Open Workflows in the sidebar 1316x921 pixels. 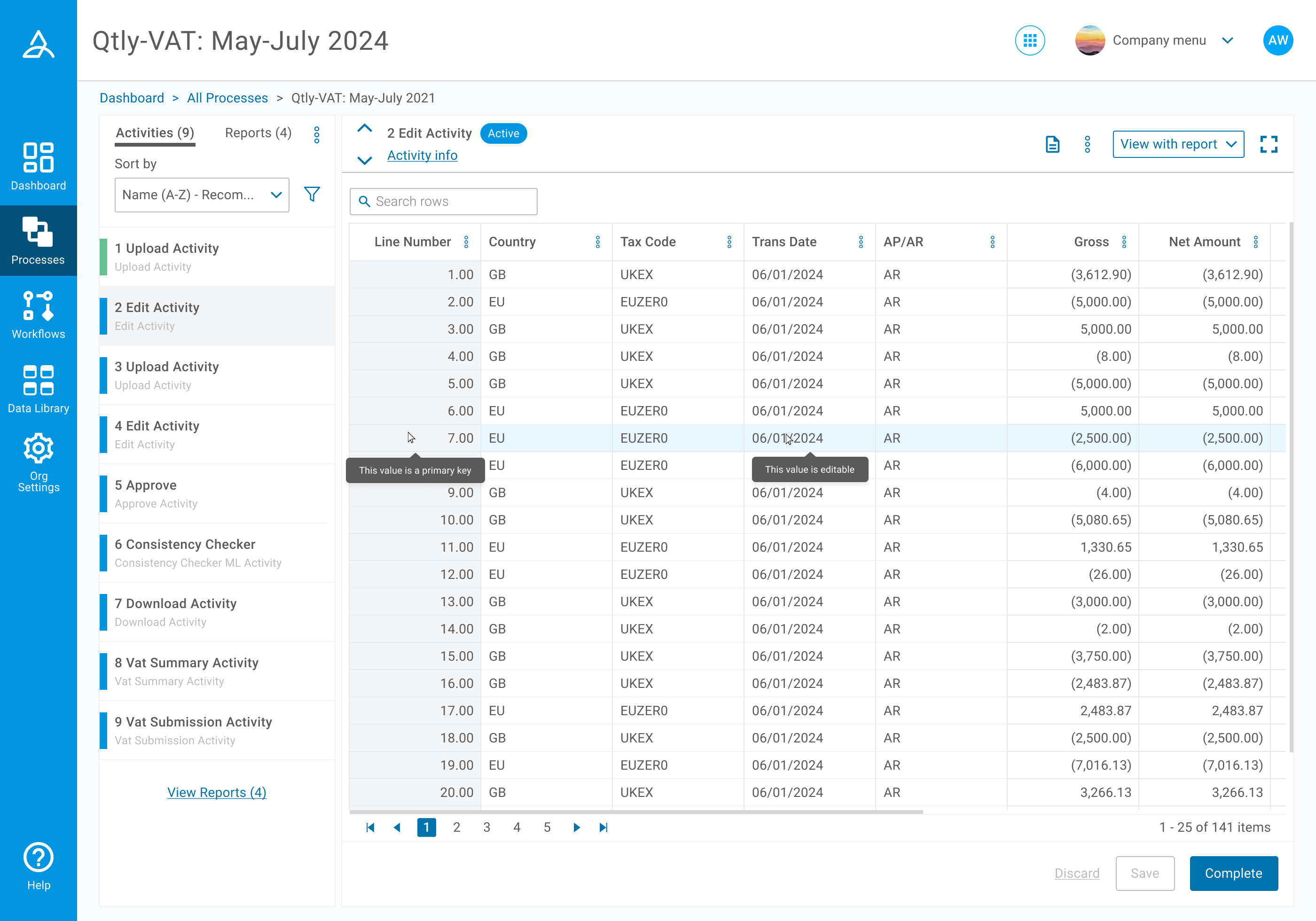[x=39, y=315]
